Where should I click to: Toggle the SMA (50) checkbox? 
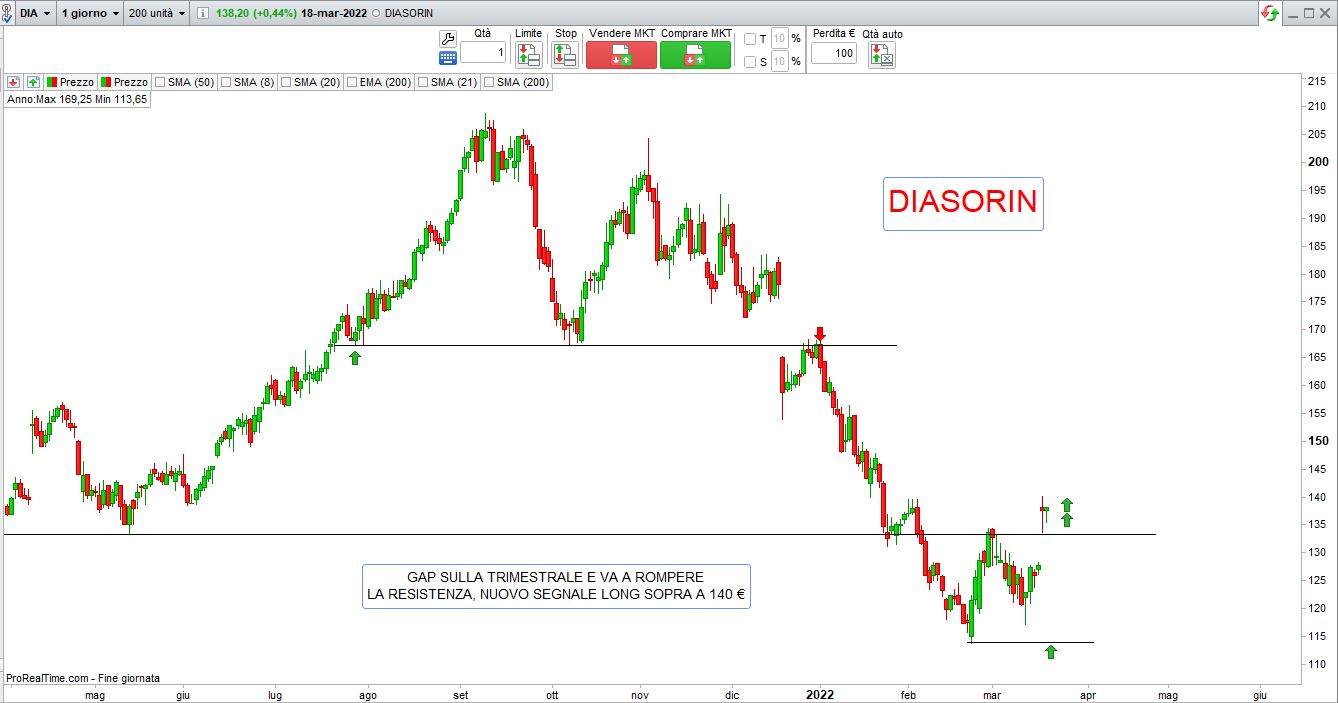[160, 82]
